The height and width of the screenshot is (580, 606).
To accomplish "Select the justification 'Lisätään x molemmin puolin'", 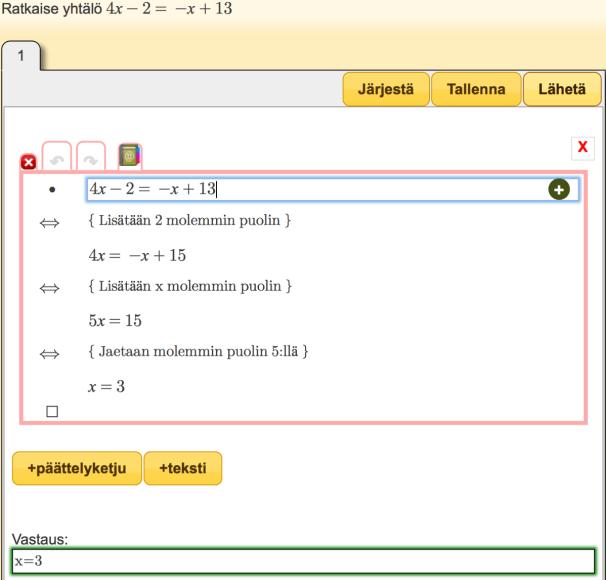I will 190,286.
